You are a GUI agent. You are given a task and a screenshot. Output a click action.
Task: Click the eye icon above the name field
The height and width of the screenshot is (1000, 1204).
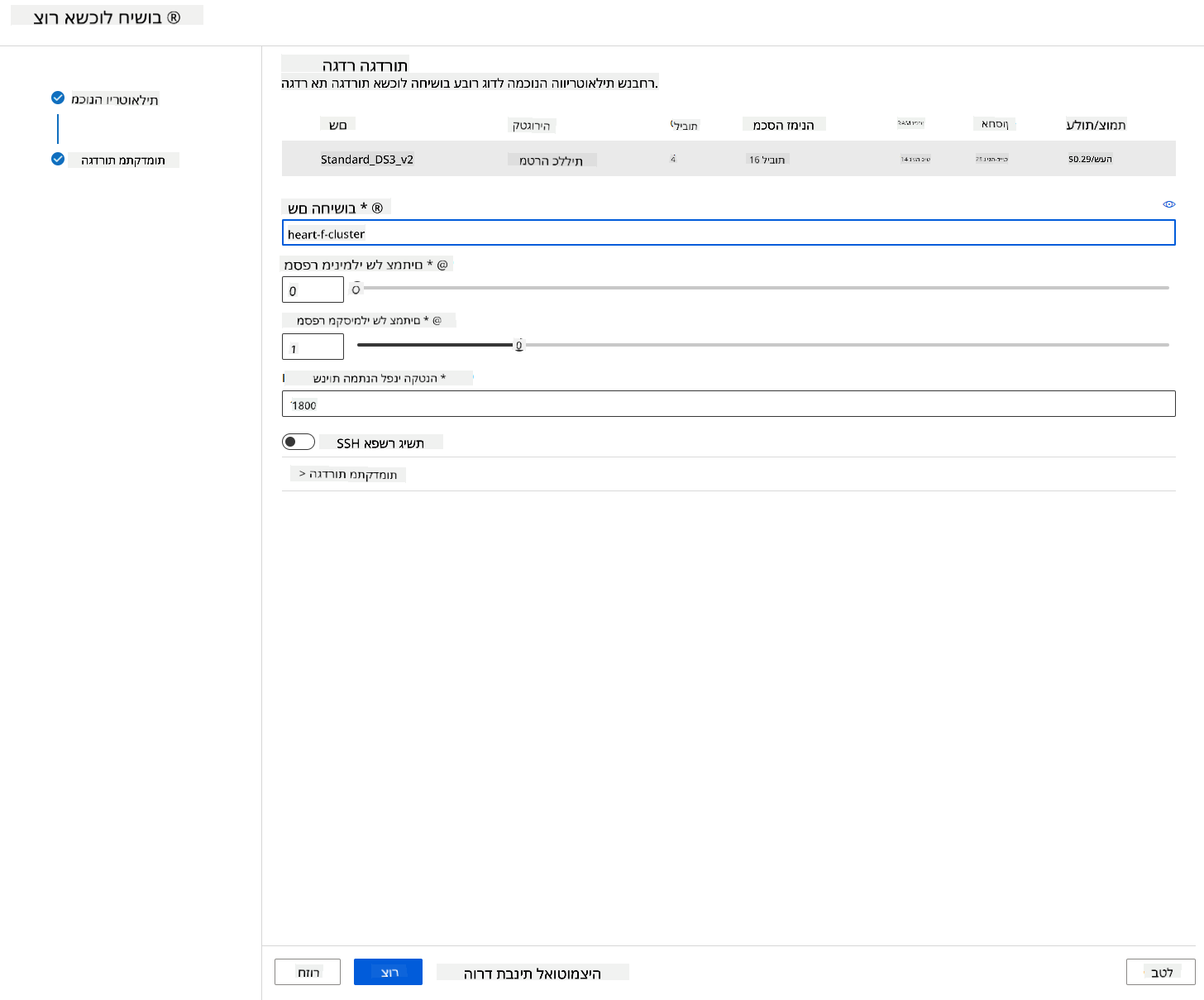(x=1169, y=204)
